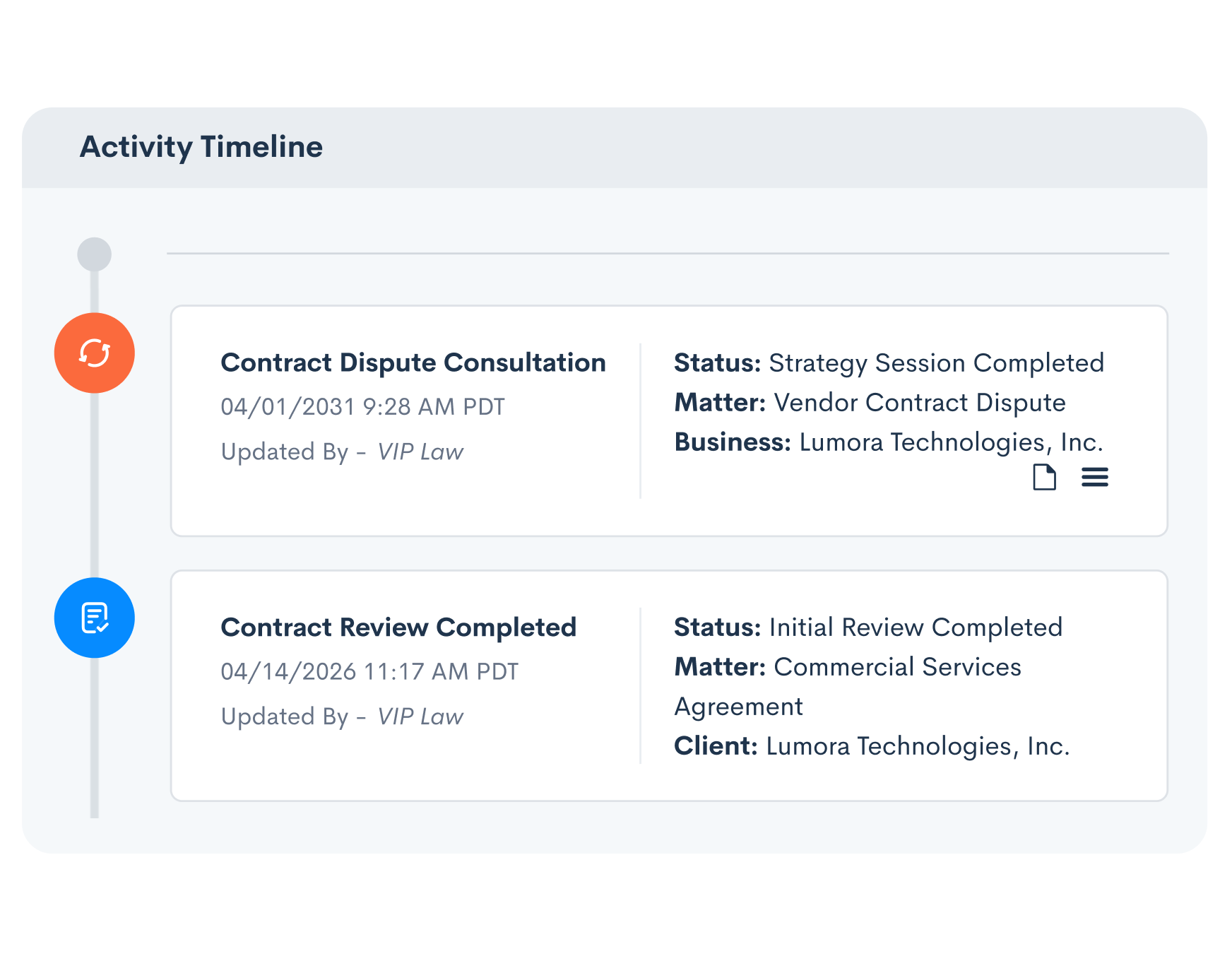Click the blue document checkmark icon
The width and height of the screenshot is (1232, 961).
pos(94,618)
